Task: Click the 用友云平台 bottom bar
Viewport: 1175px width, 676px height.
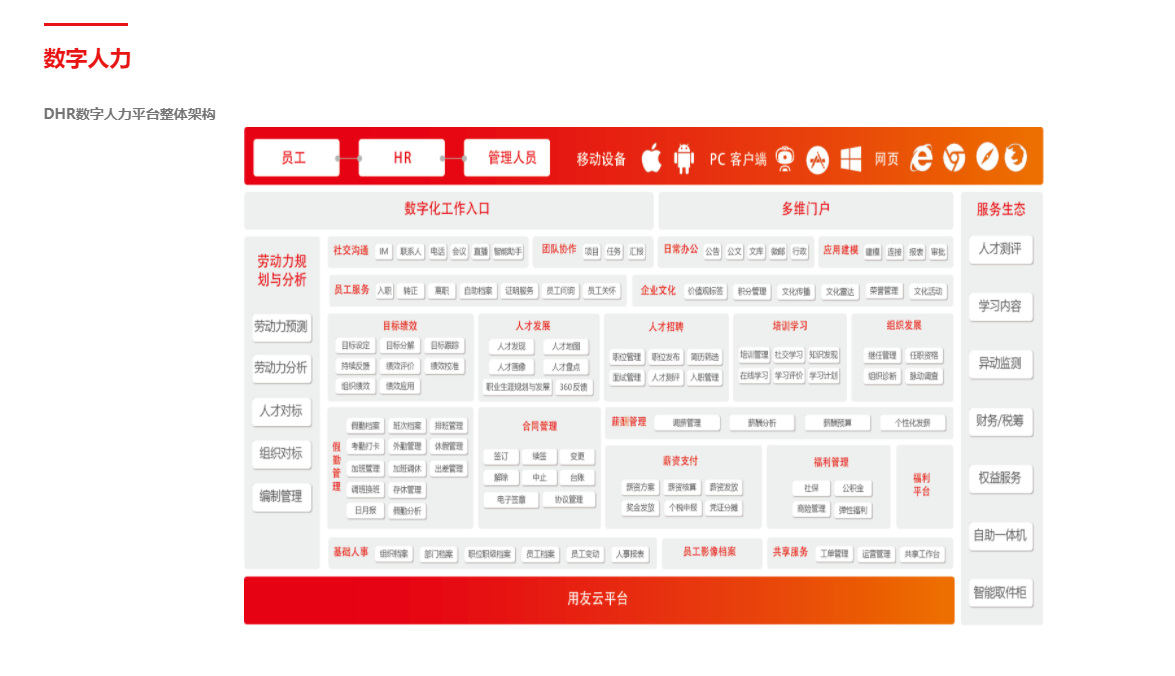Action: pos(598,599)
